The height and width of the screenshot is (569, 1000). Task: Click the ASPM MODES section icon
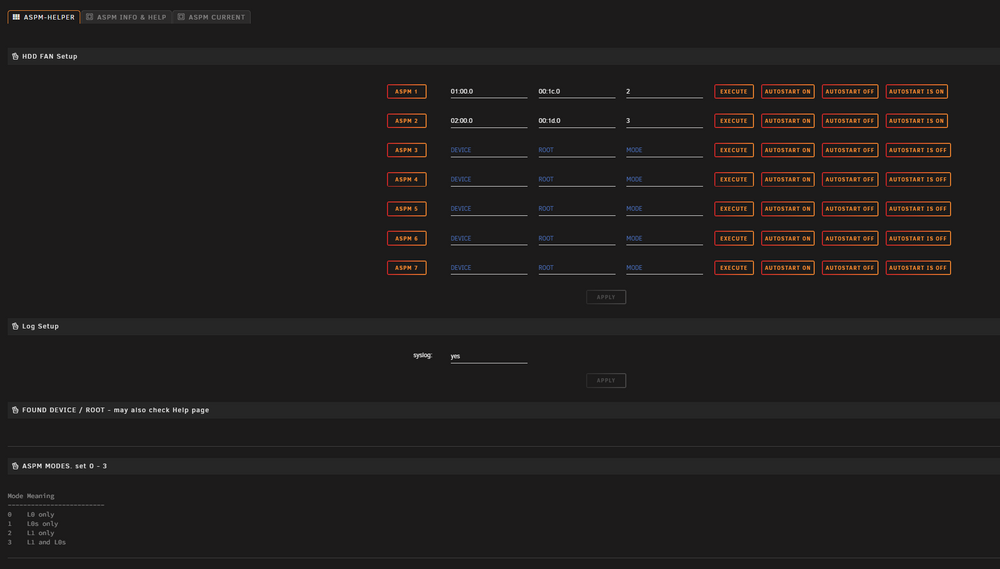pyautogui.click(x=15, y=466)
